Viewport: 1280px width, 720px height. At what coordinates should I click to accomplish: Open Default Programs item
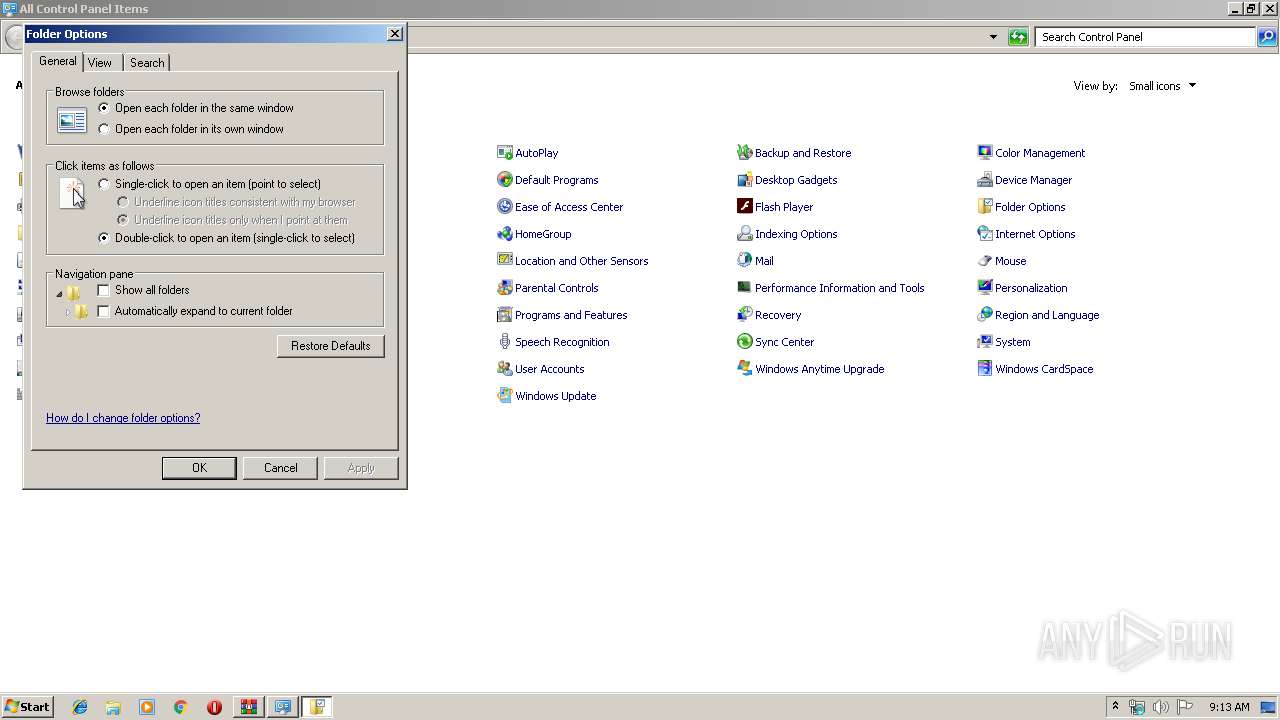coord(547,180)
